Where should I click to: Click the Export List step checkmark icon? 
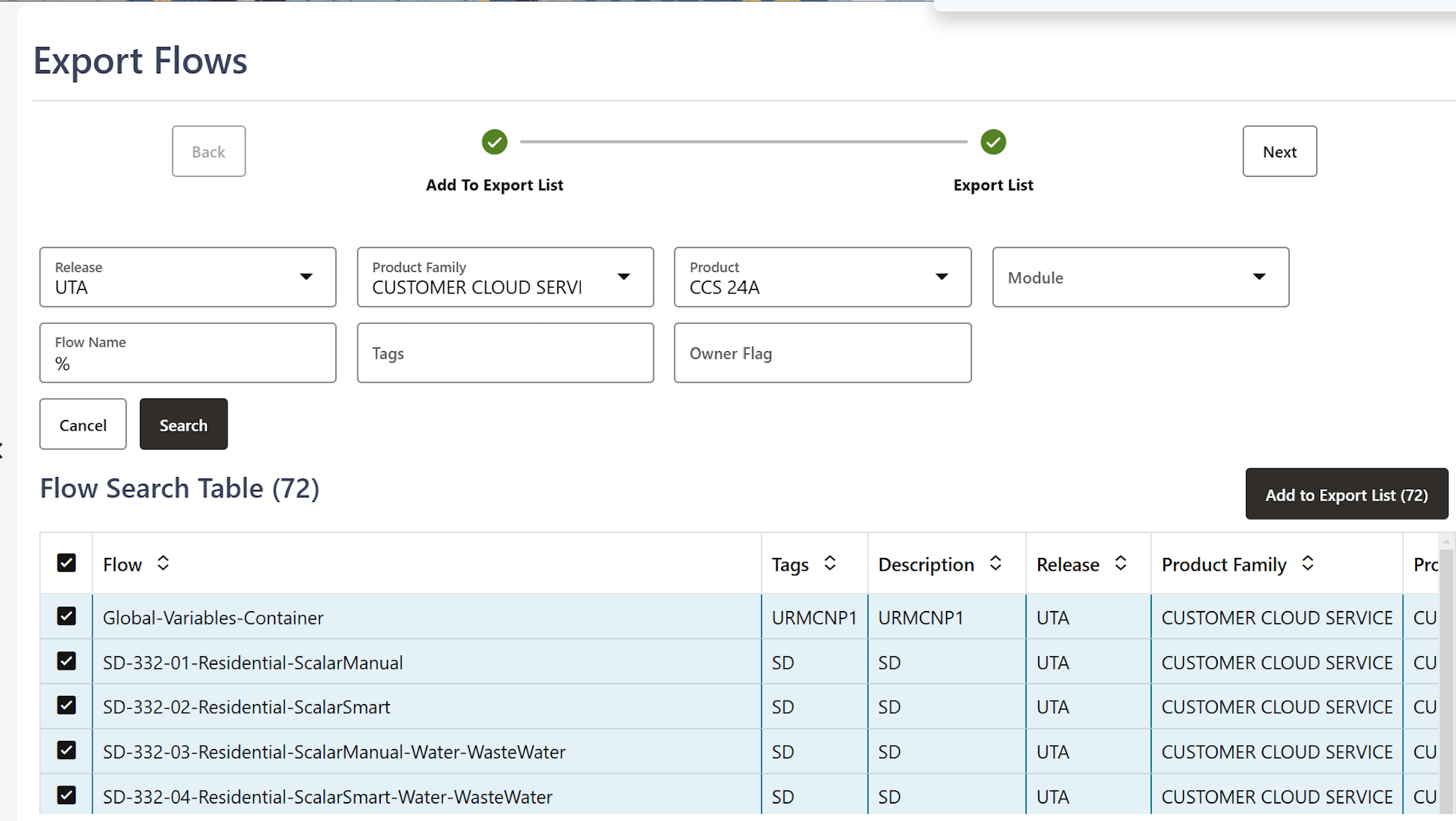pyautogui.click(x=993, y=142)
